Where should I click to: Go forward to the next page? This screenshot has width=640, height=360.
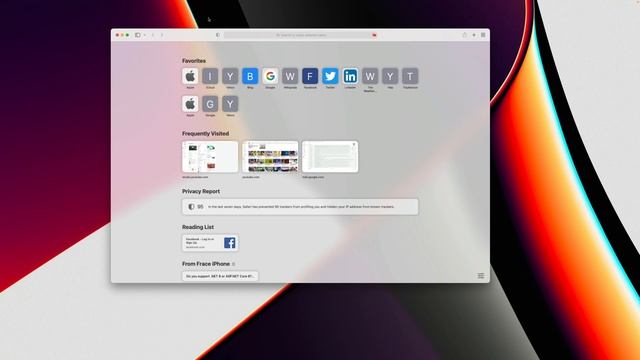tap(162, 35)
